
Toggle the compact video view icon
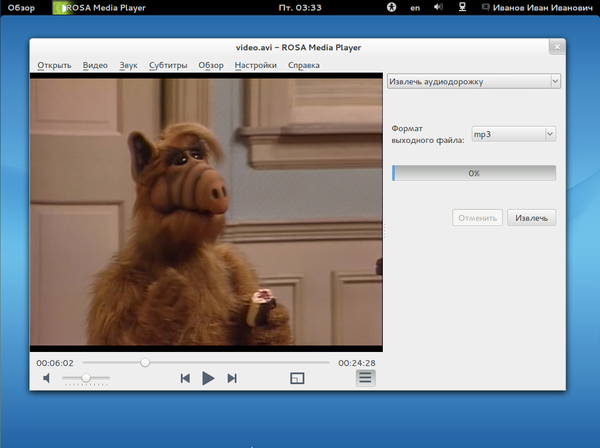(297, 378)
